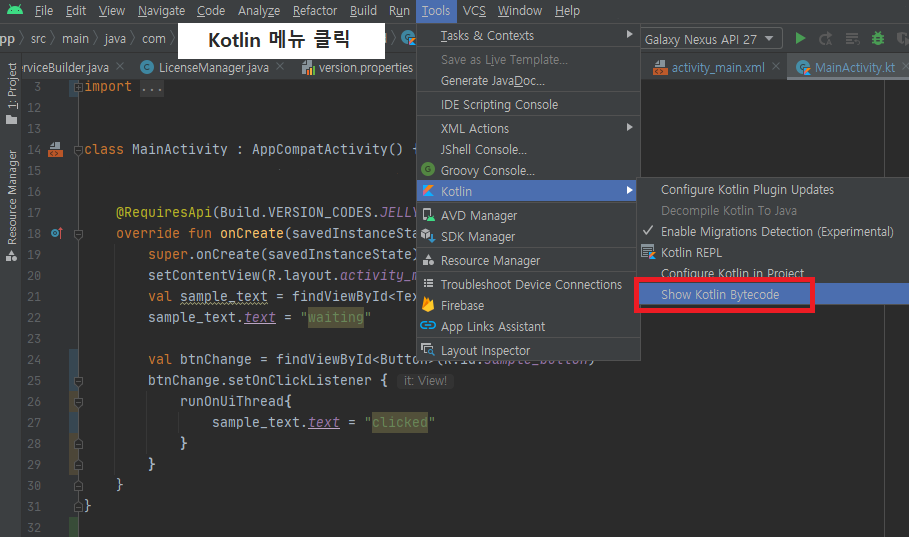Click the 'src' breadcrumb segment
Image resolution: width=909 pixels, height=537 pixels.
(x=38, y=39)
